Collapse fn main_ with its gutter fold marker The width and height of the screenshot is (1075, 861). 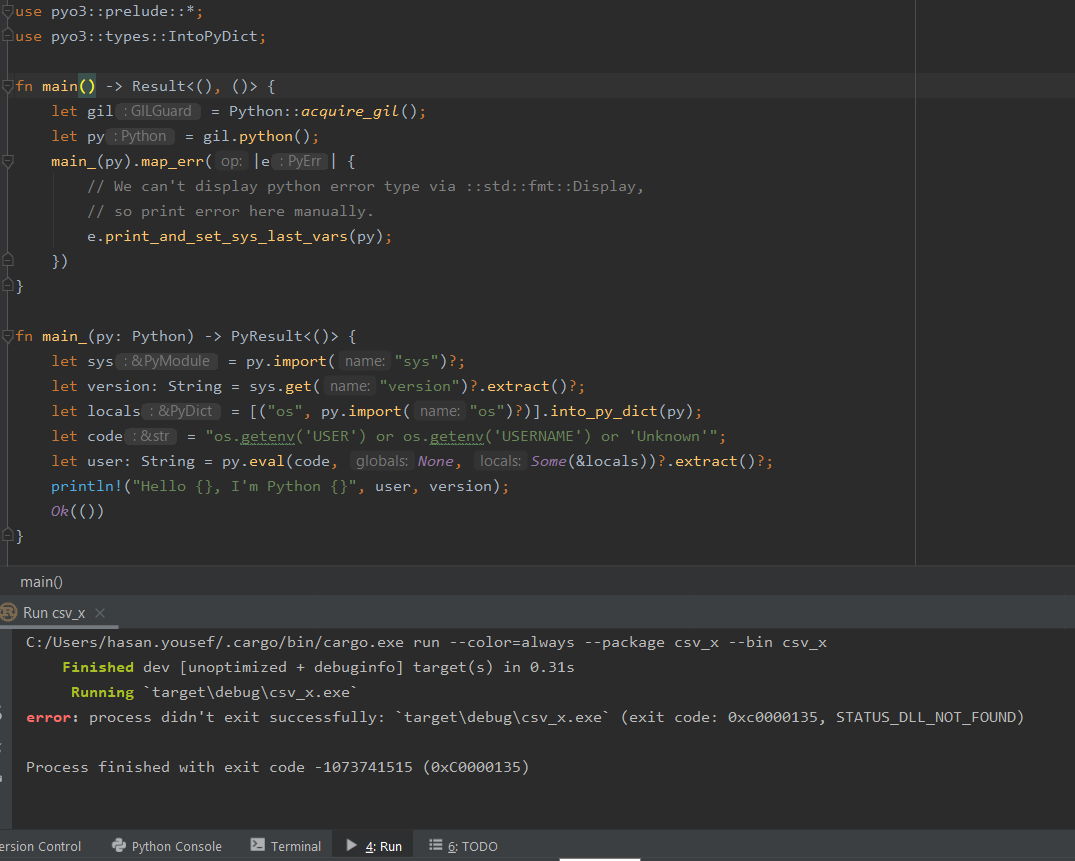point(8,335)
